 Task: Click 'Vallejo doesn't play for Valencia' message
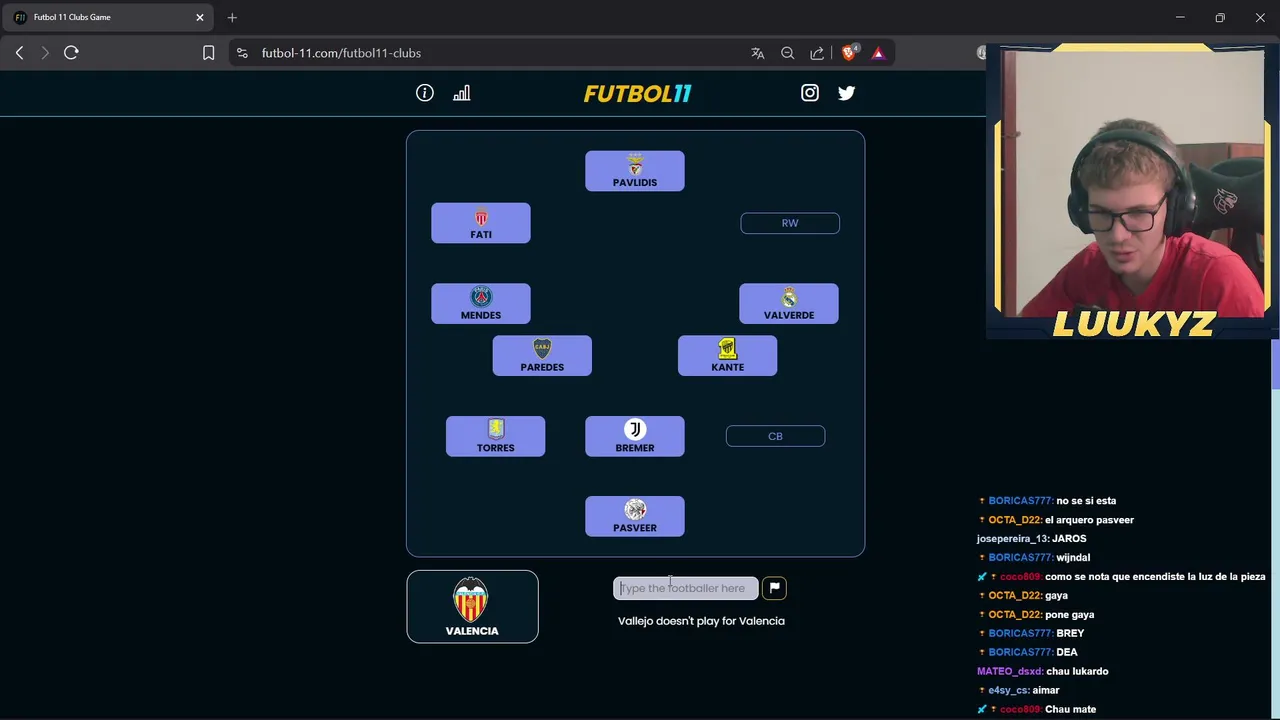(x=701, y=621)
